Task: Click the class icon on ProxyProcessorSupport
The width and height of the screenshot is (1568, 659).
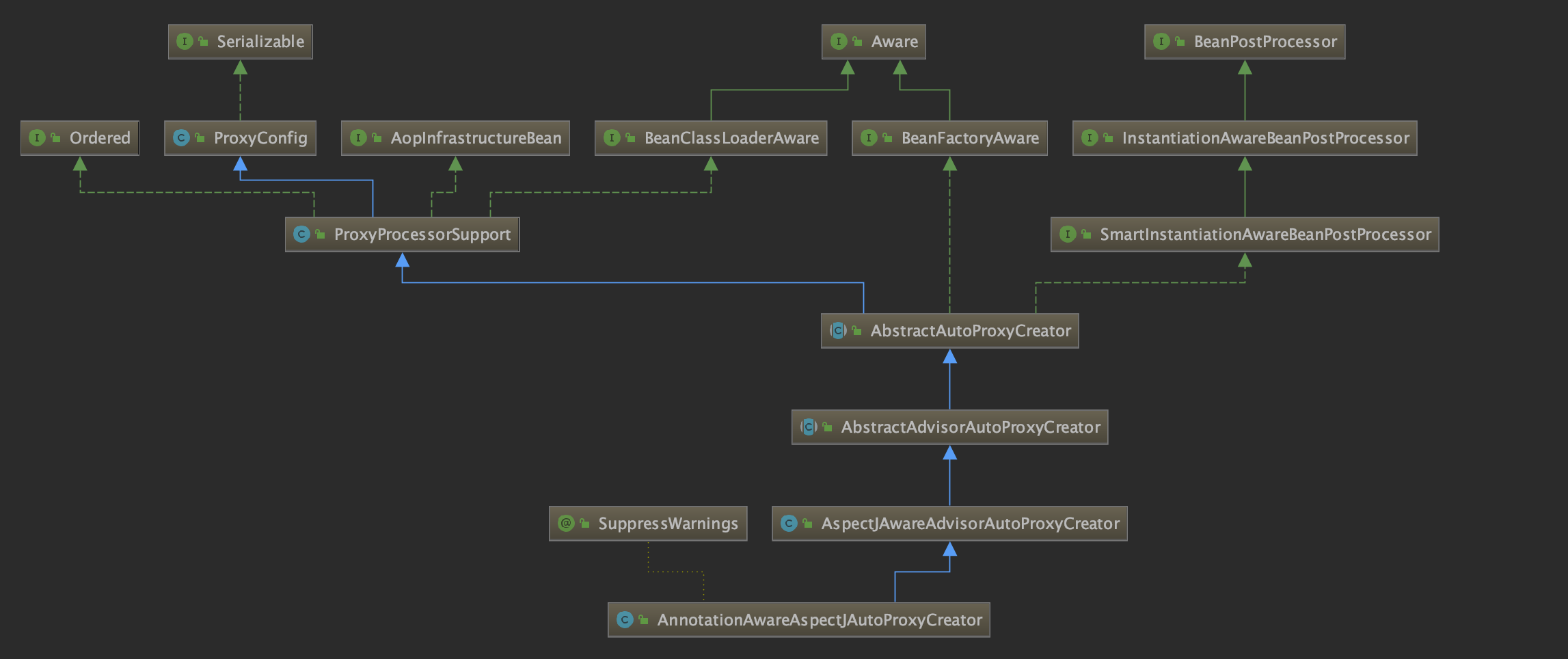Action: click(x=301, y=234)
